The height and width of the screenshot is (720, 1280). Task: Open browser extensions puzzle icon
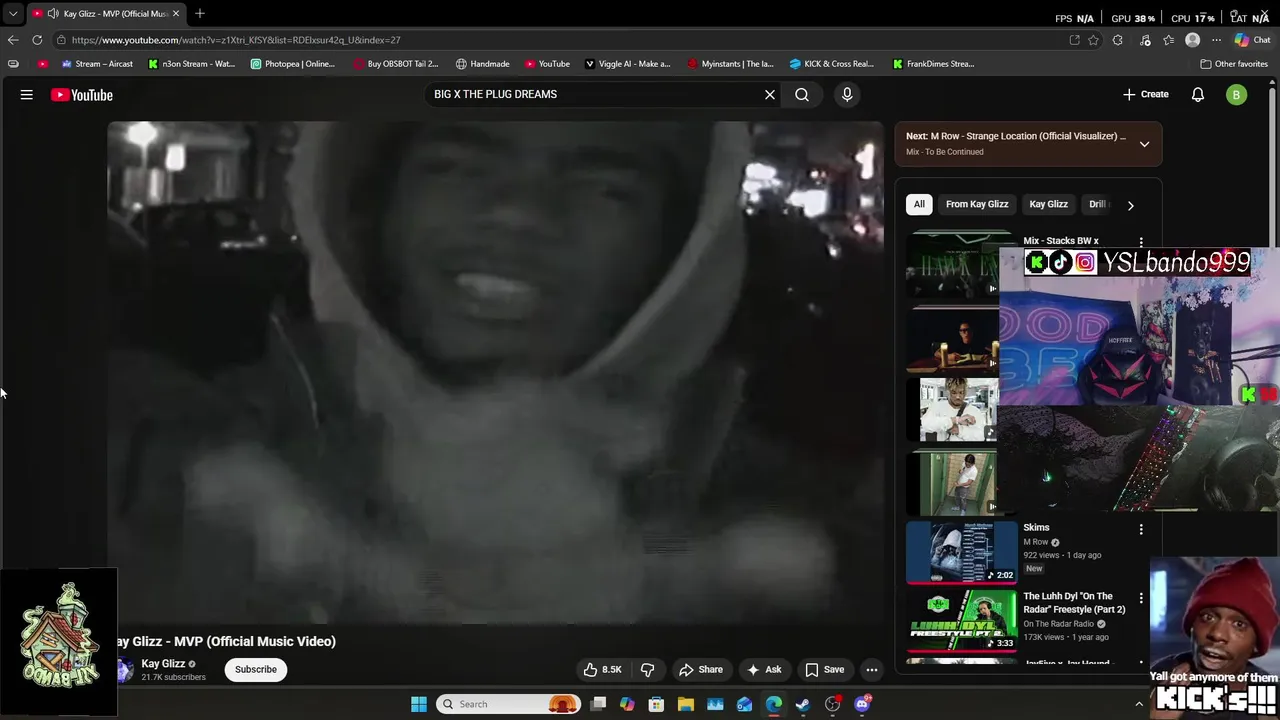(1118, 40)
